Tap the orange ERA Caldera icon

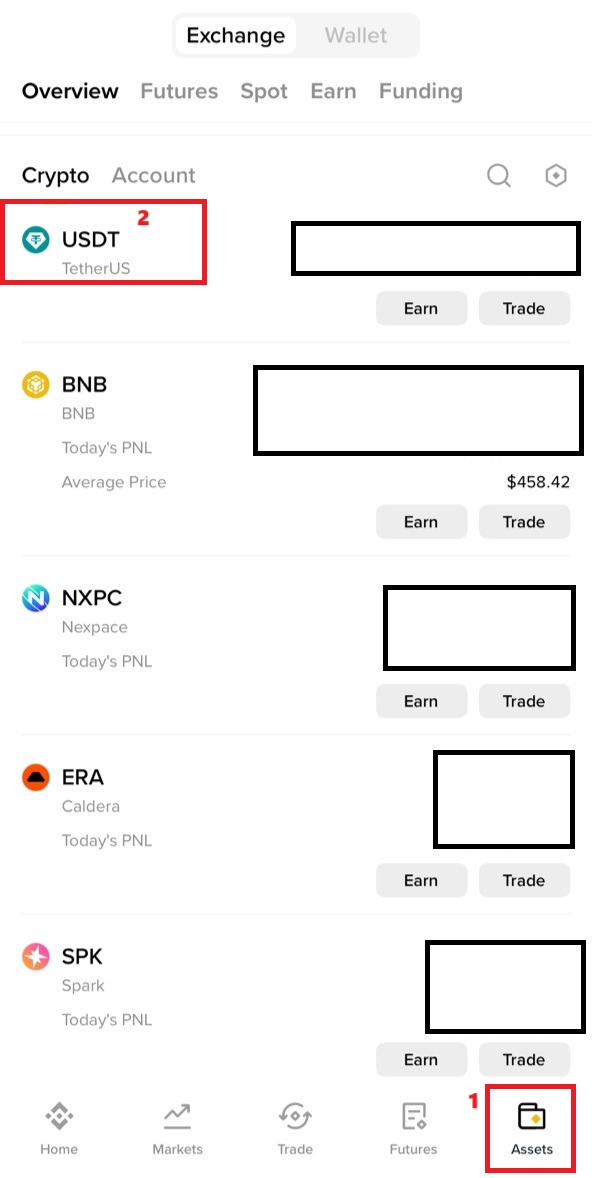[35, 778]
